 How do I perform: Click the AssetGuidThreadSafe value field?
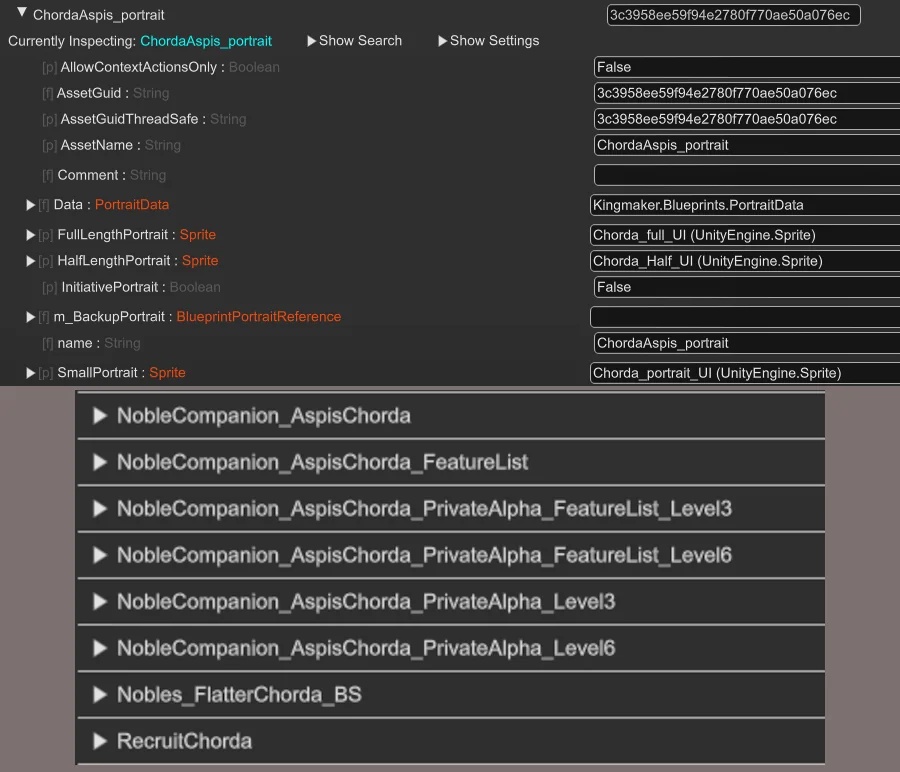click(747, 119)
